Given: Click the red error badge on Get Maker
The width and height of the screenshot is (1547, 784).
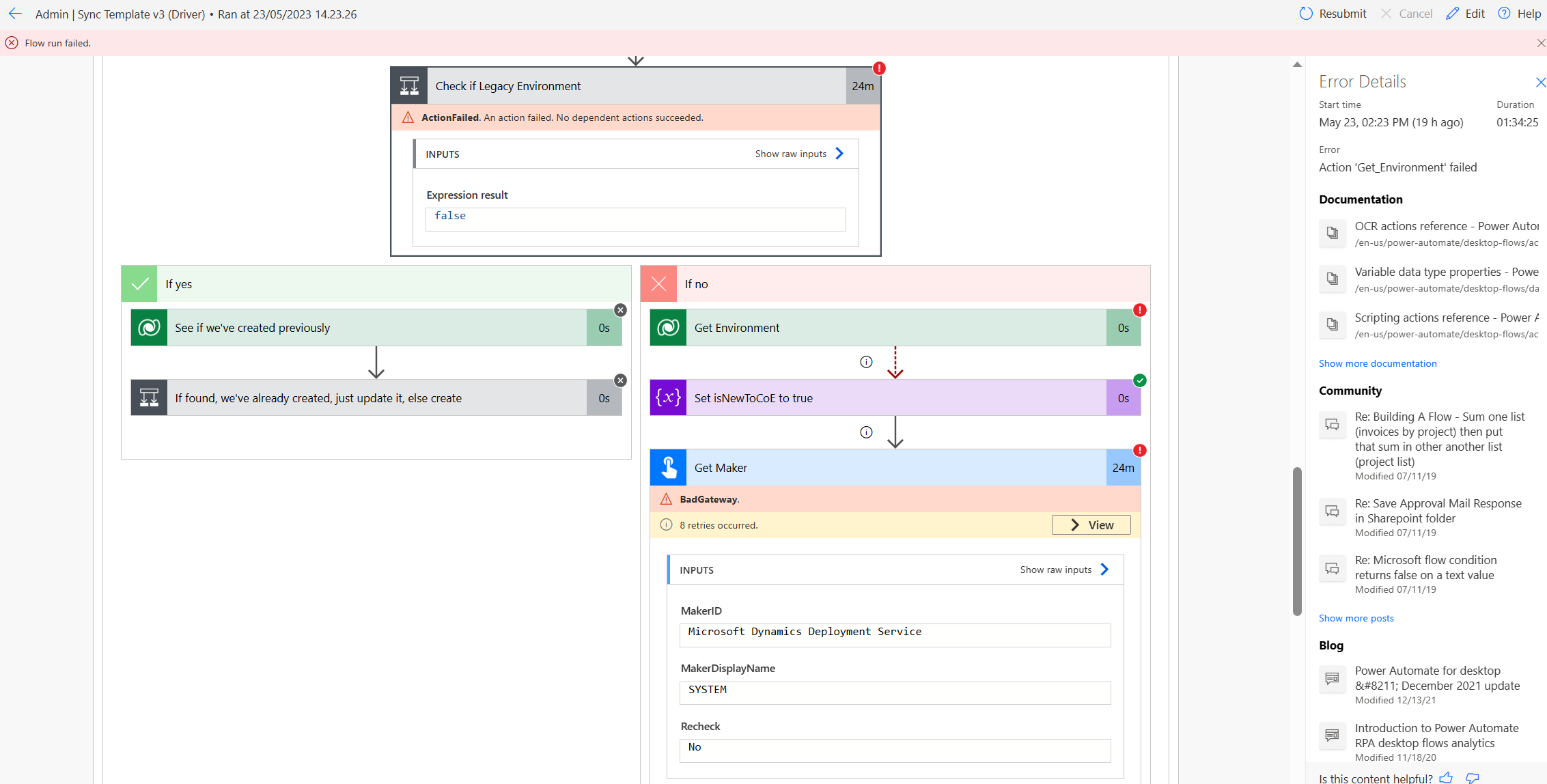Looking at the screenshot, I should [x=1139, y=450].
